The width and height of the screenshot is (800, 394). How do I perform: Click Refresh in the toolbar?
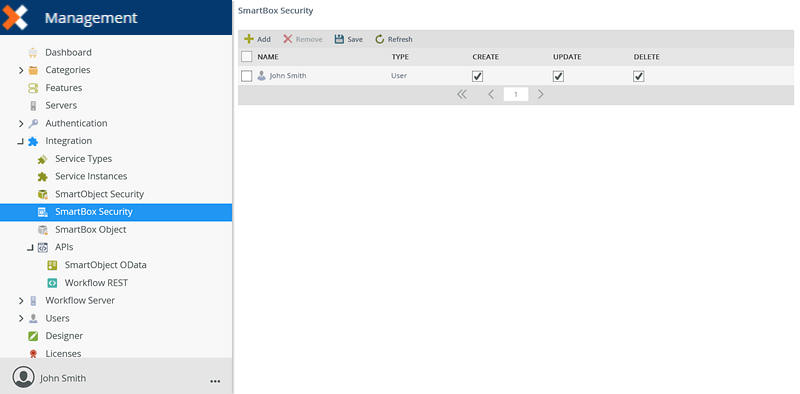[x=393, y=39]
